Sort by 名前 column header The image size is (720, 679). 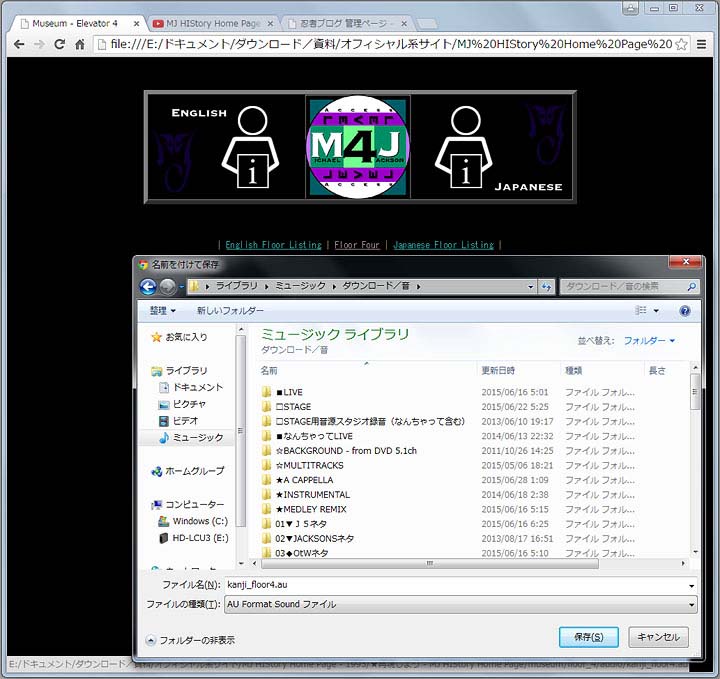click(269, 370)
